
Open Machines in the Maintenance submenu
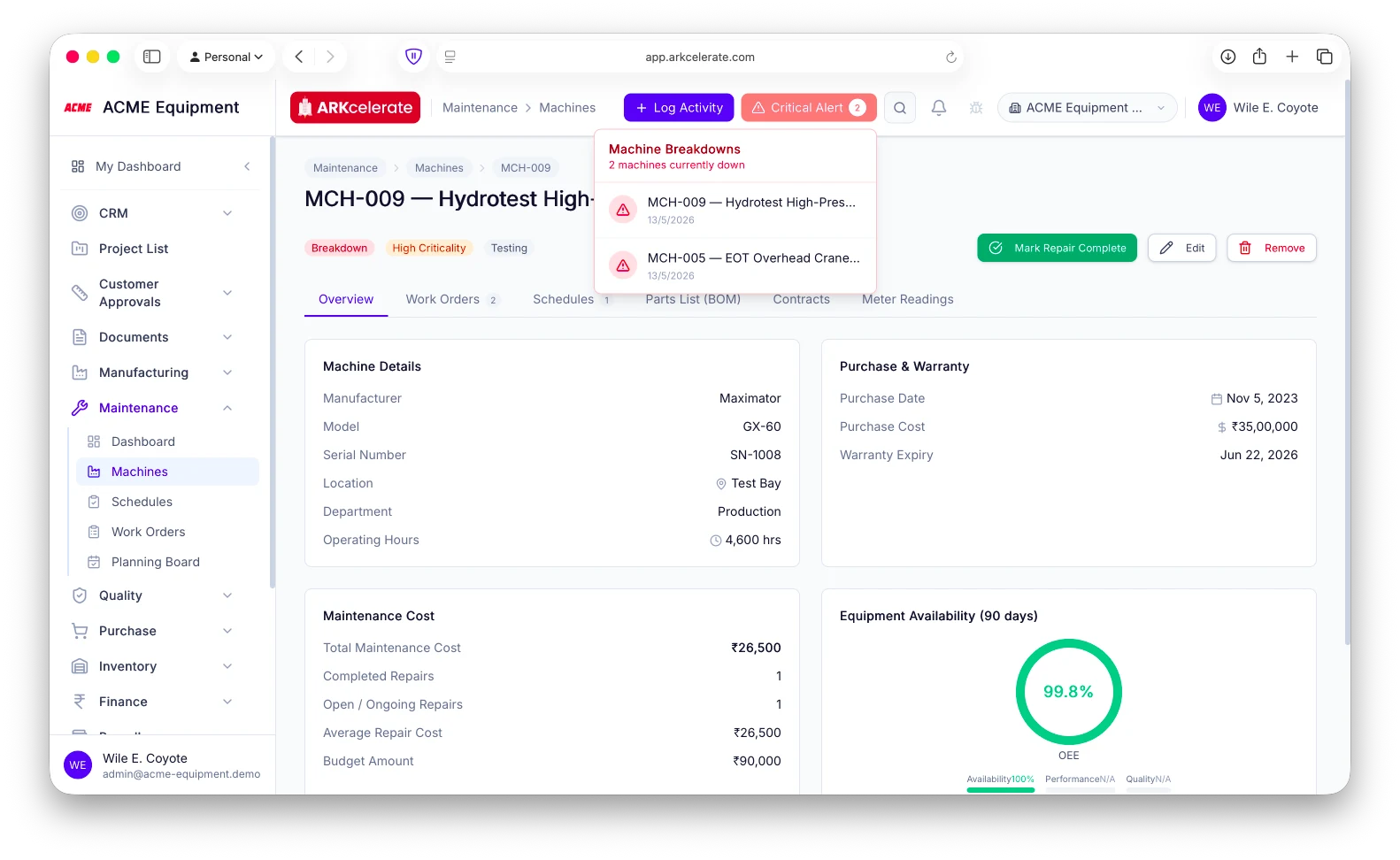point(168,472)
